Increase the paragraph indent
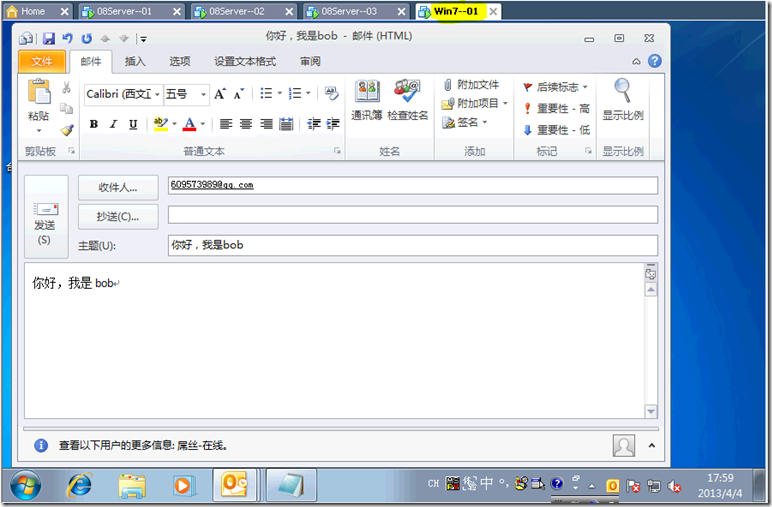Screen dimensions: 772x507 point(333,124)
